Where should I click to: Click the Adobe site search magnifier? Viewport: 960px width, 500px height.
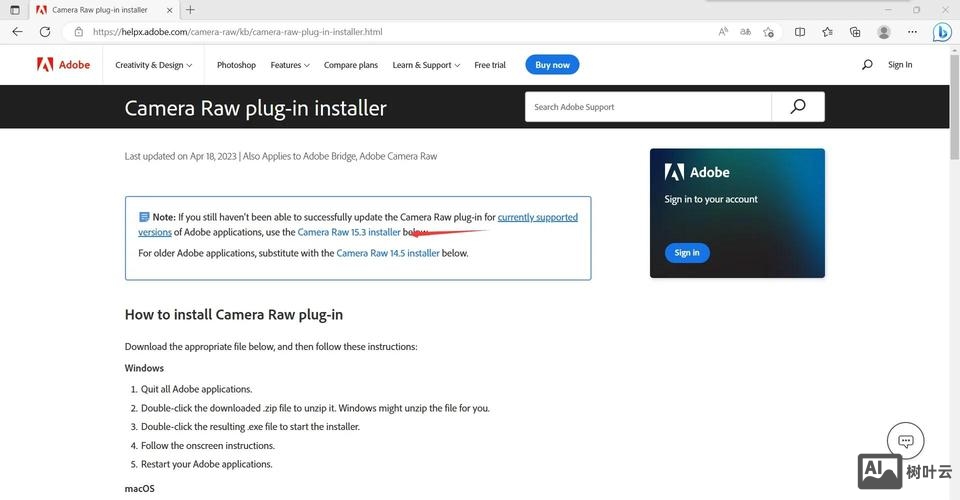point(866,65)
